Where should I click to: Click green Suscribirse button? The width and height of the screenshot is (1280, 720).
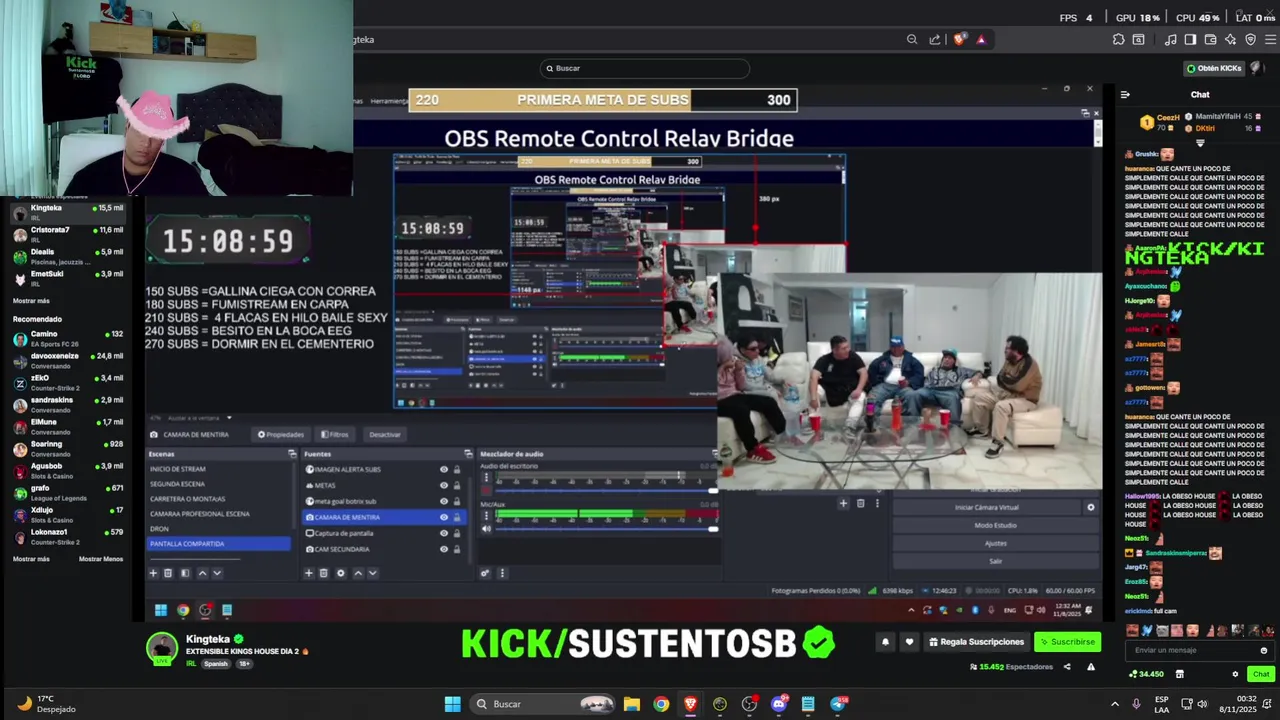1068,642
